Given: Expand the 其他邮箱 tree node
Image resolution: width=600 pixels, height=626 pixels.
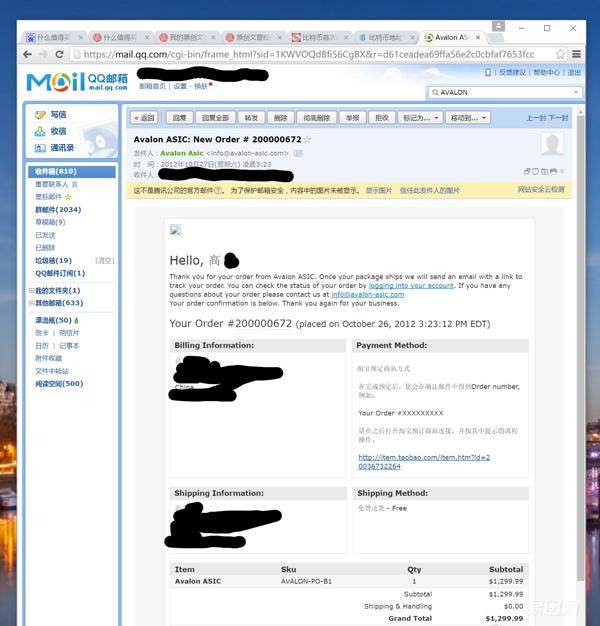Looking at the screenshot, I should click(x=32, y=303).
